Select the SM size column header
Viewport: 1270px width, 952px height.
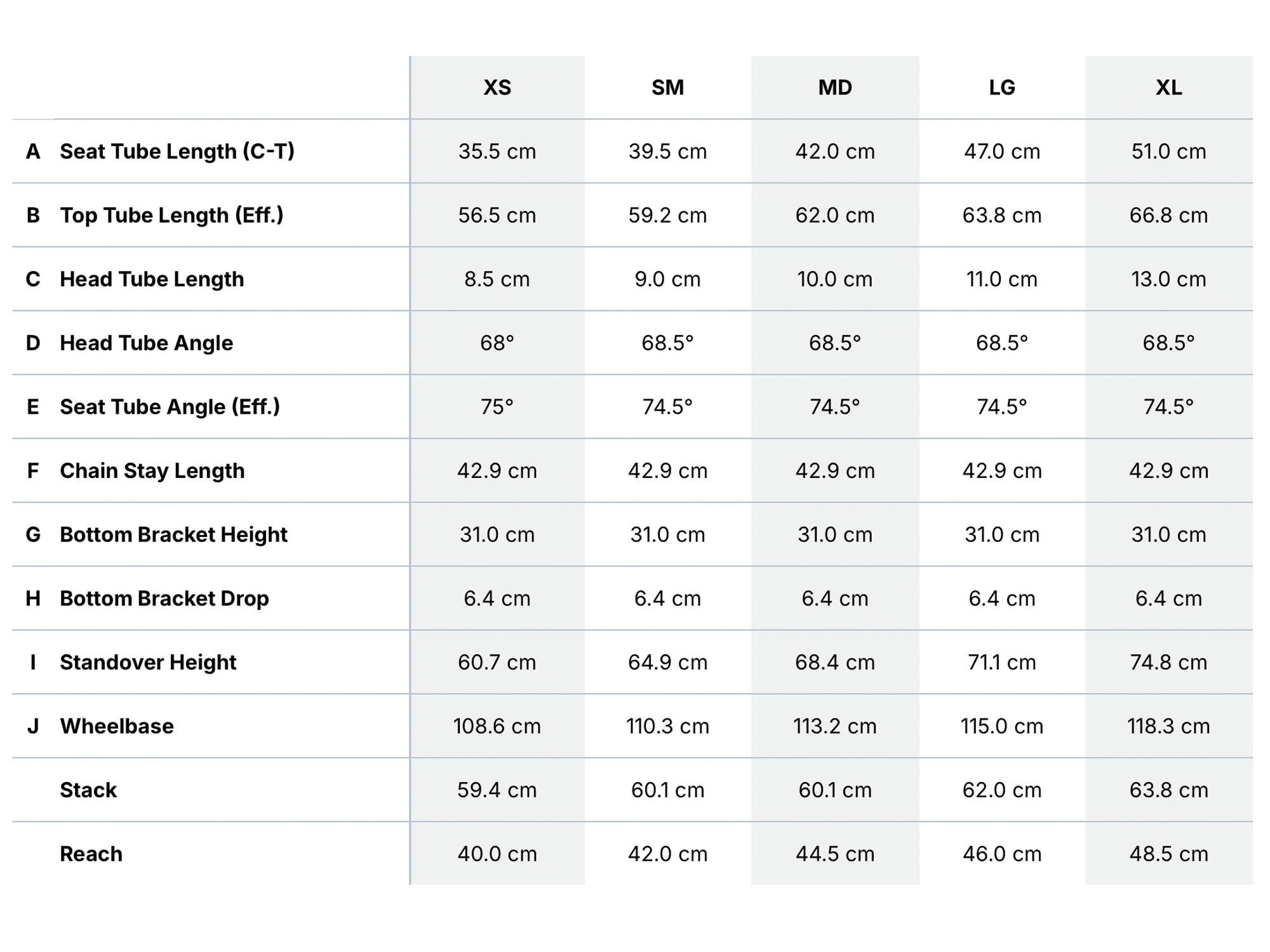(667, 88)
